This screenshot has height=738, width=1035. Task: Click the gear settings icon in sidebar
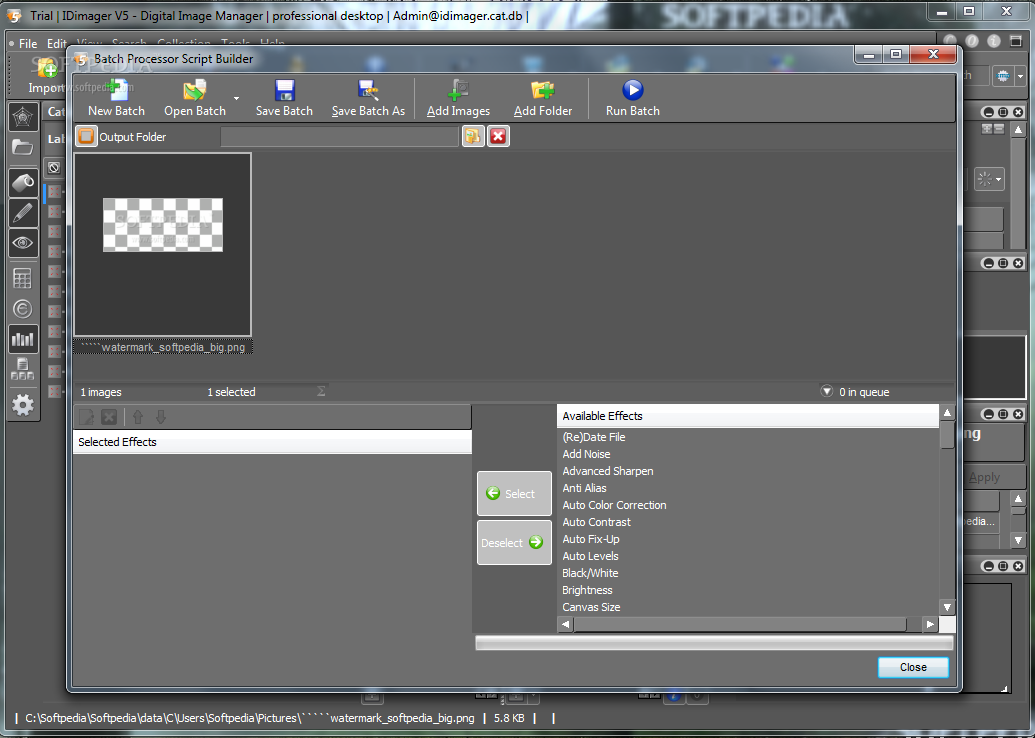coord(22,405)
